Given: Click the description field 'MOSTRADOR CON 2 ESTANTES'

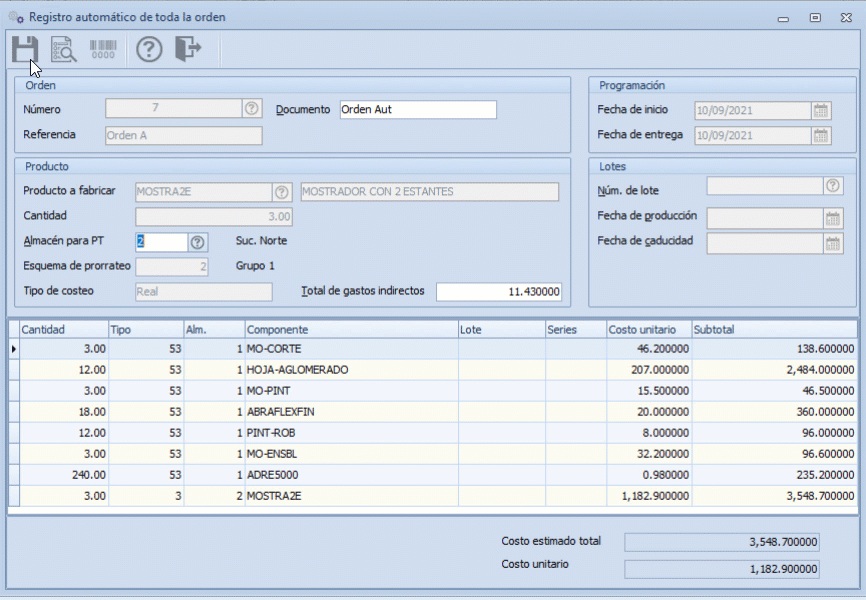Looking at the screenshot, I should 430,192.
